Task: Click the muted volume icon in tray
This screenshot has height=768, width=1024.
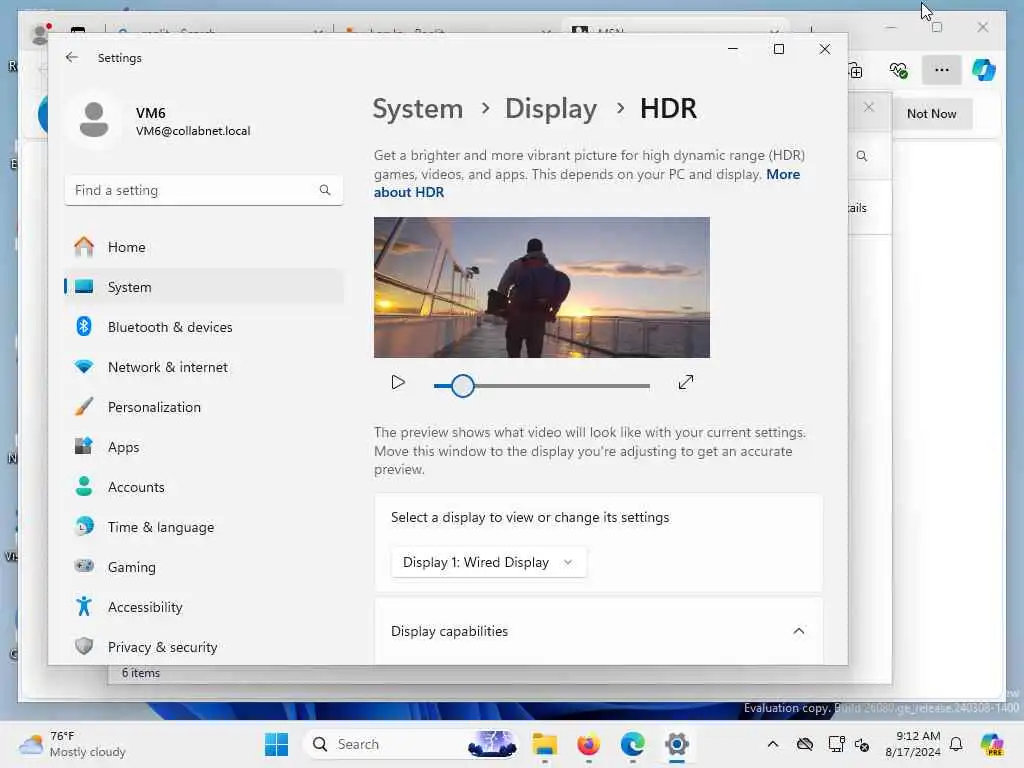Action: [862, 744]
